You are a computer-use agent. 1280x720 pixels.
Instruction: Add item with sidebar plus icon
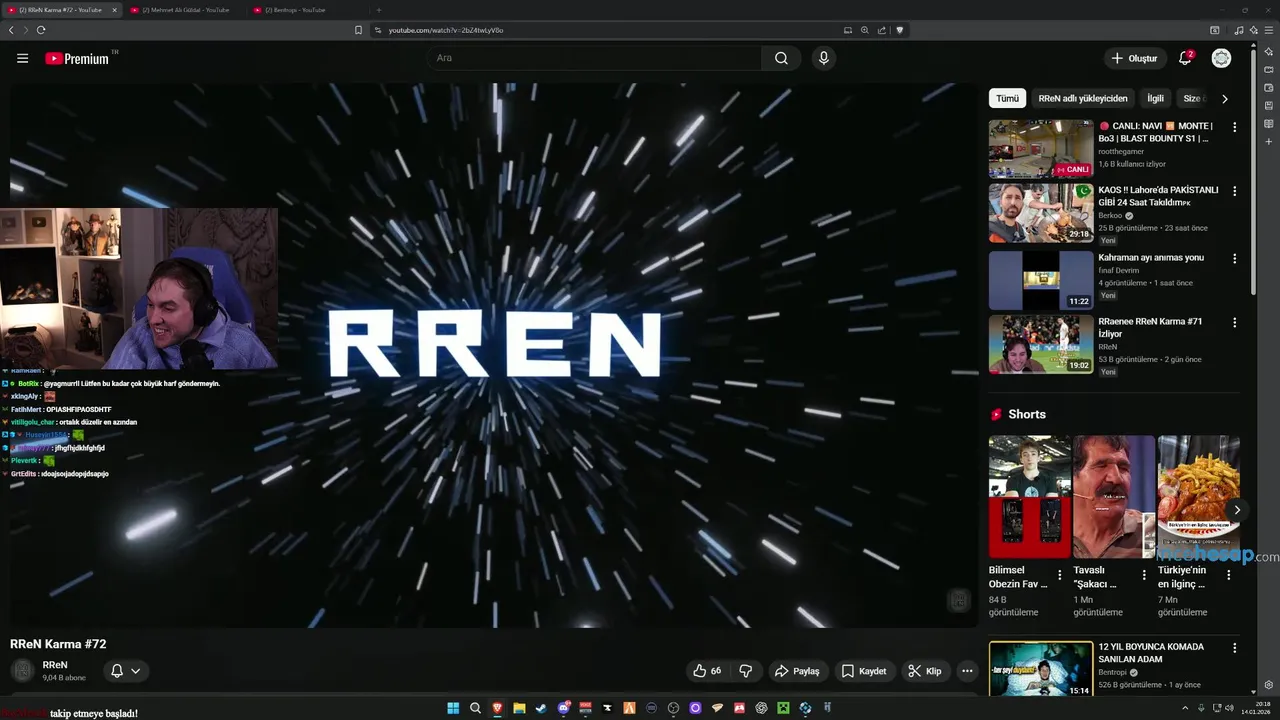coord(1269,142)
